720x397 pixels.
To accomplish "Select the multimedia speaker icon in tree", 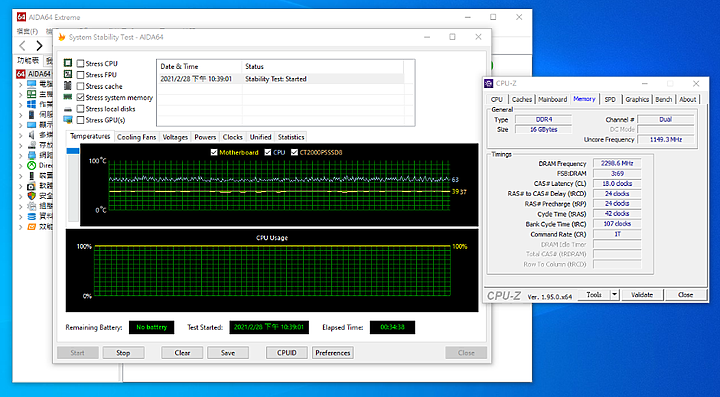I will point(31,135).
